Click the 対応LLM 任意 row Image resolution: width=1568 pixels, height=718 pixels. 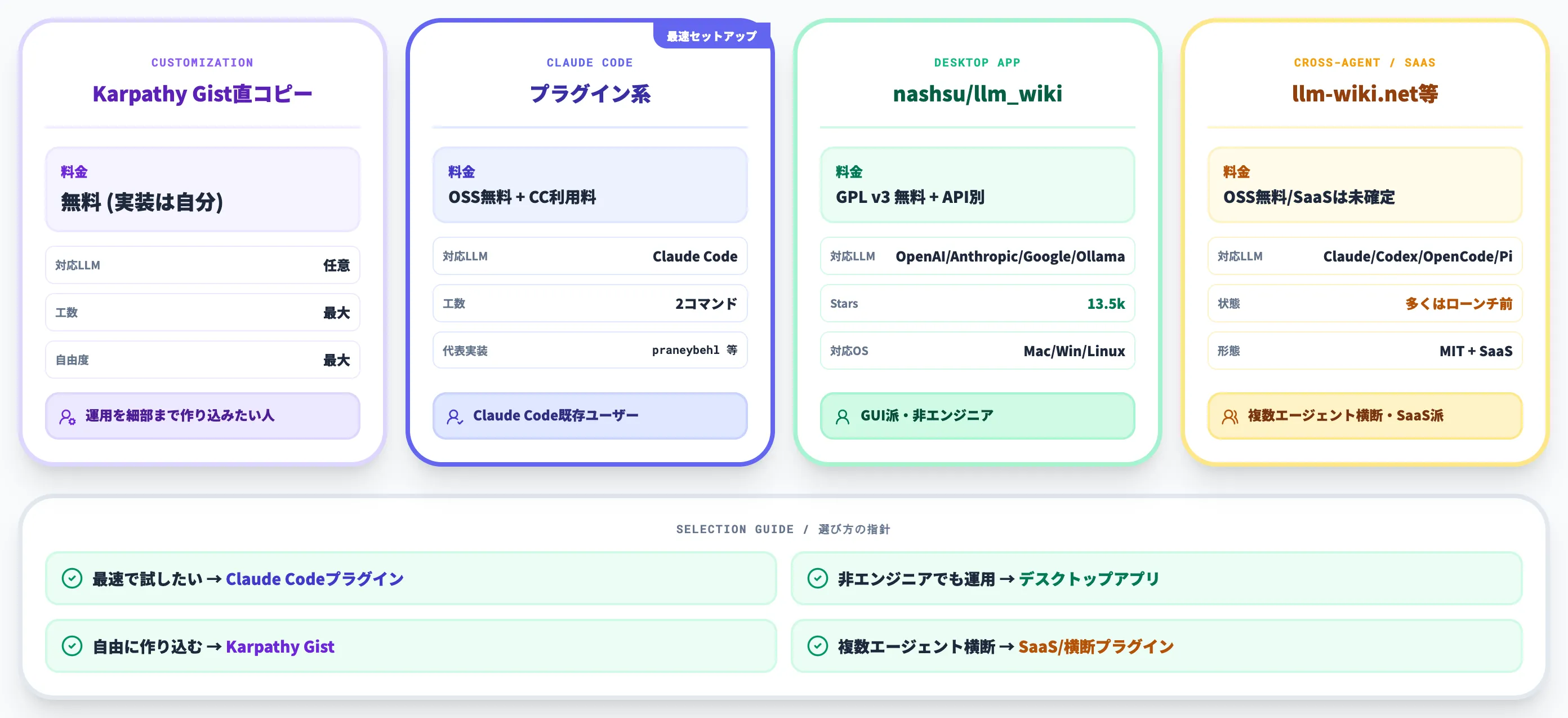(203, 265)
